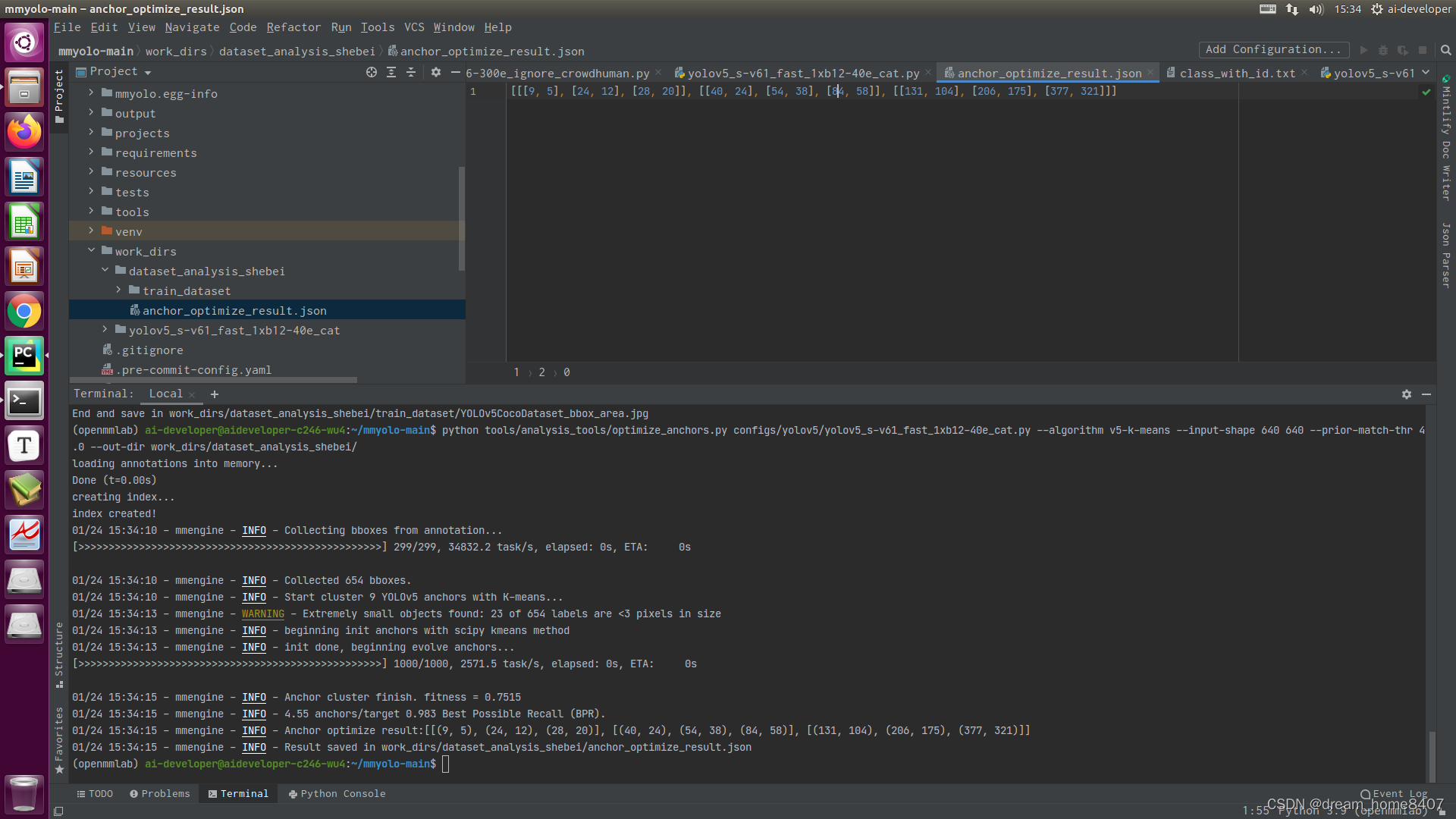The height and width of the screenshot is (819, 1456).
Task: Open the Refactor menu
Action: [x=293, y=27]
